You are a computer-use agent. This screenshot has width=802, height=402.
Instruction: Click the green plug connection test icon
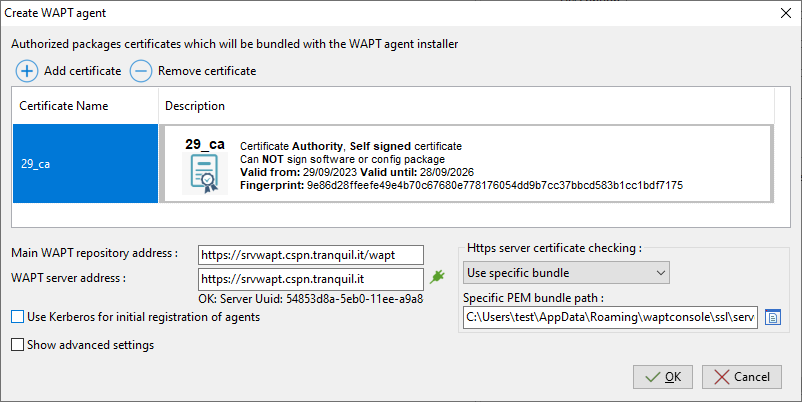pyautogui.click(x=436, y=277)
